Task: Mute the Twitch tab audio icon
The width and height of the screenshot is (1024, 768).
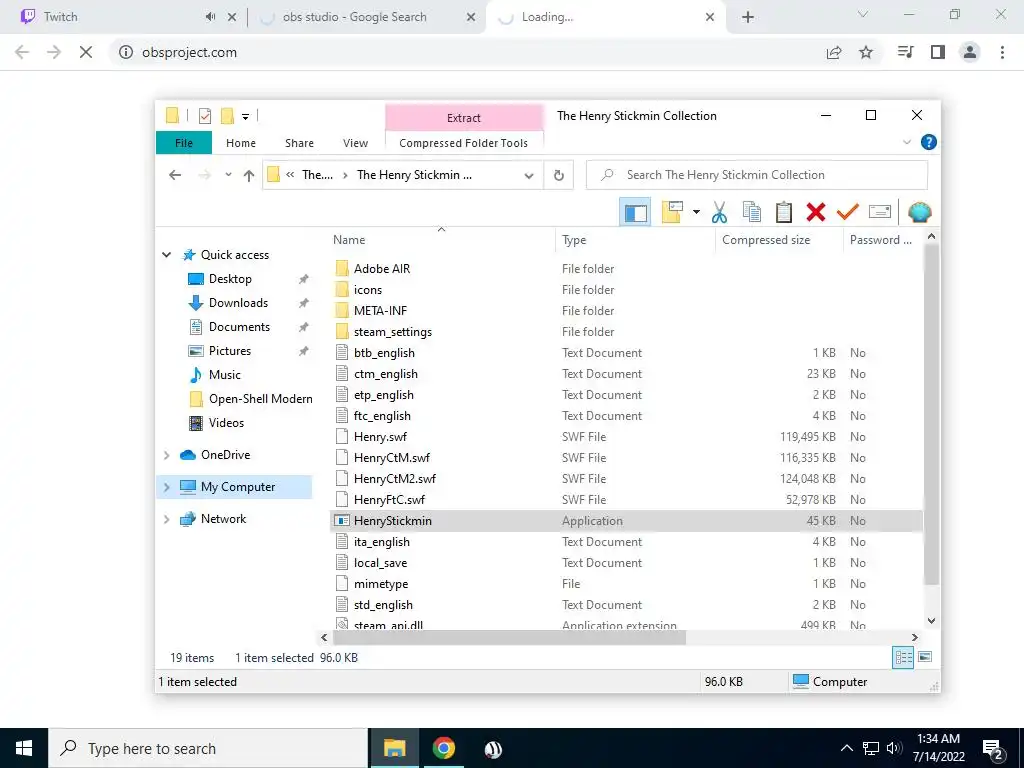Action: point(210,17)
